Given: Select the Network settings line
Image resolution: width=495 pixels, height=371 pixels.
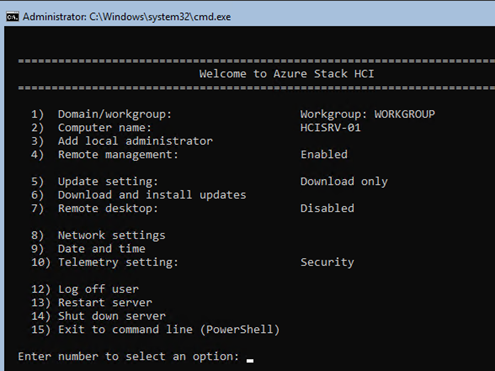Looking at the screenshot, I should 98,235.
